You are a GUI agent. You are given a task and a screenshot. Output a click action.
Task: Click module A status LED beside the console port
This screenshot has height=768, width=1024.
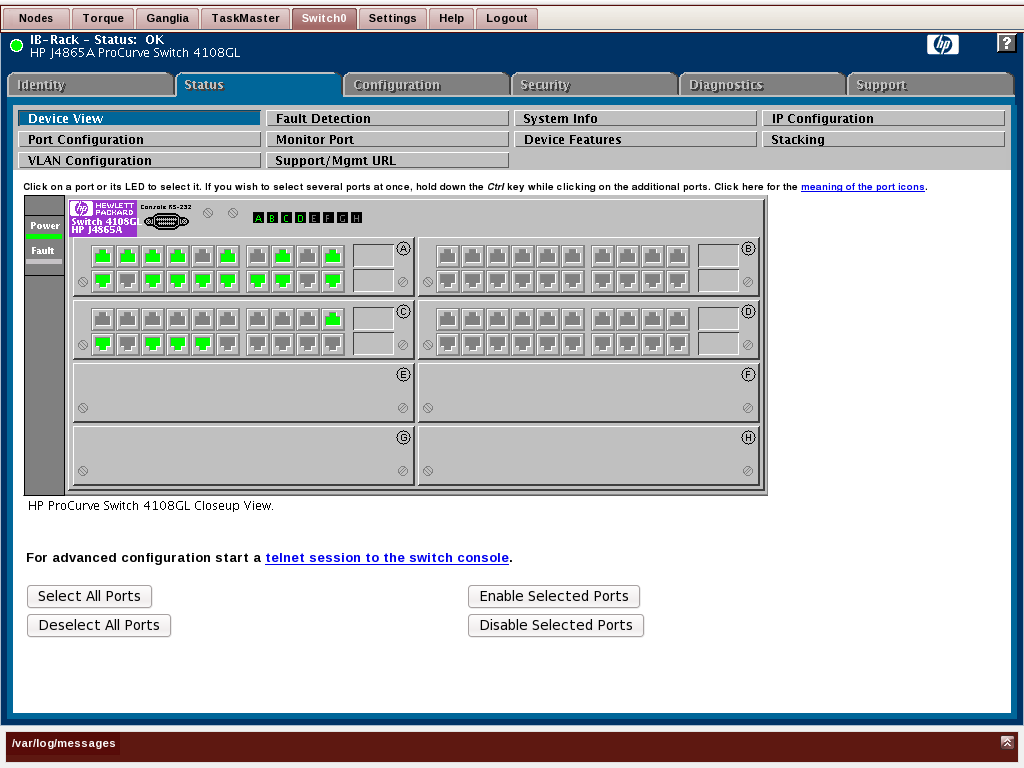259,218
